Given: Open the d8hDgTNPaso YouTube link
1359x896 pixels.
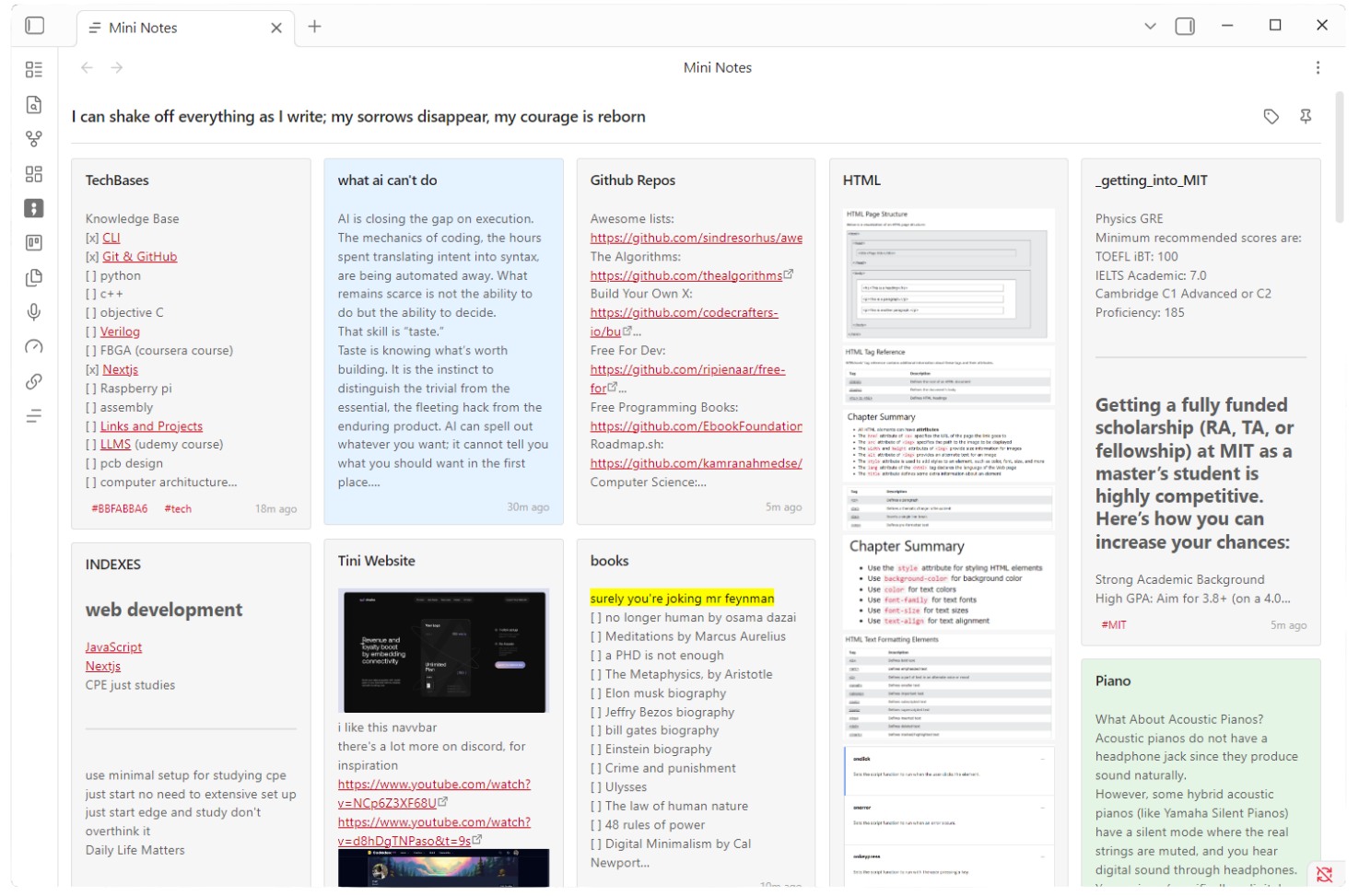Looking at the screenshot, I should (x=434, y=822).
